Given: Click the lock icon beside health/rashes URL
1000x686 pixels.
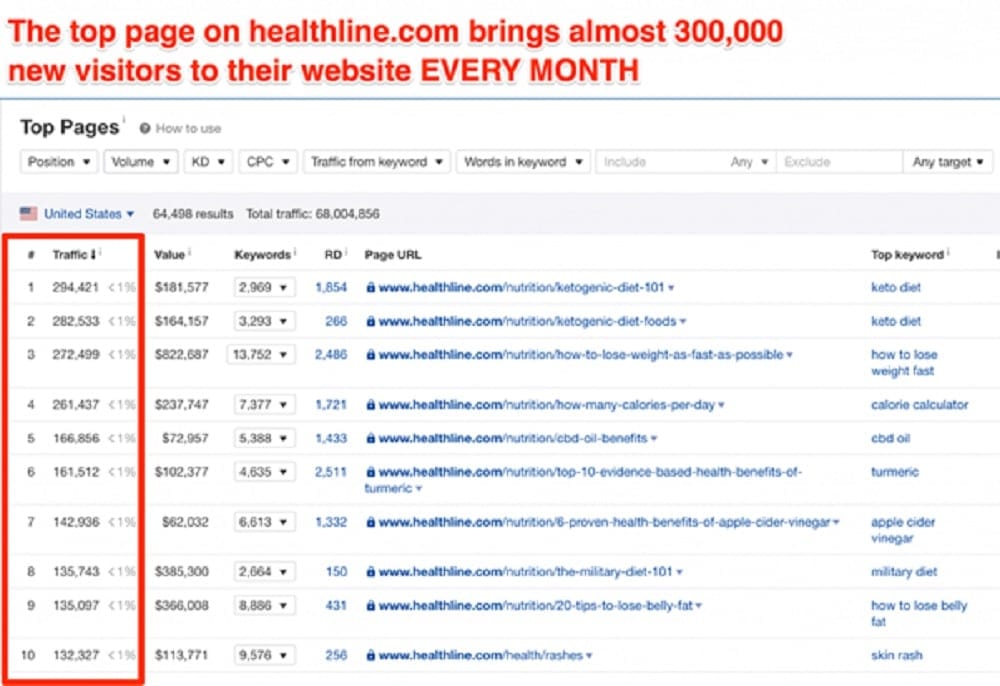Looking at the screenshot, I should click(x=371, y=656).
